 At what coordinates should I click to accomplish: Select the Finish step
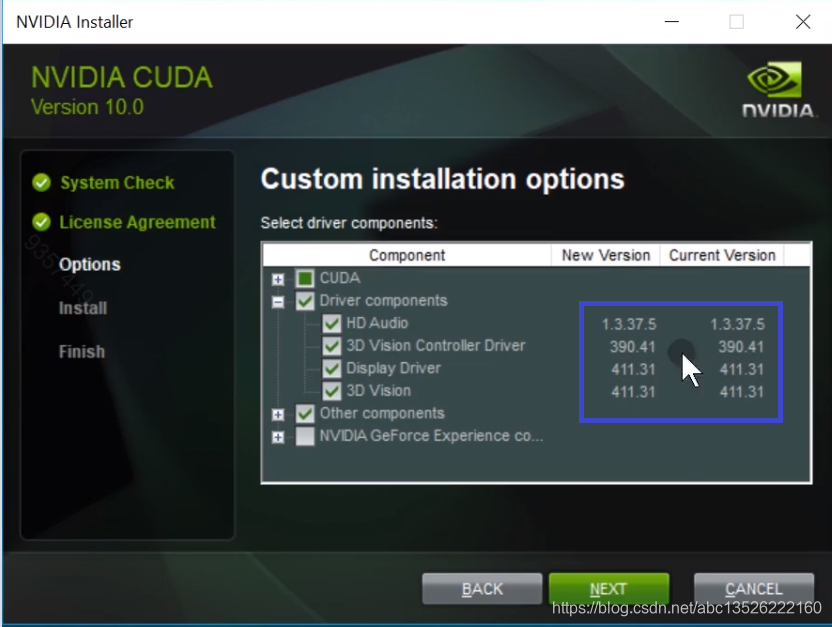pyautogui.click(x=82, y=352)
